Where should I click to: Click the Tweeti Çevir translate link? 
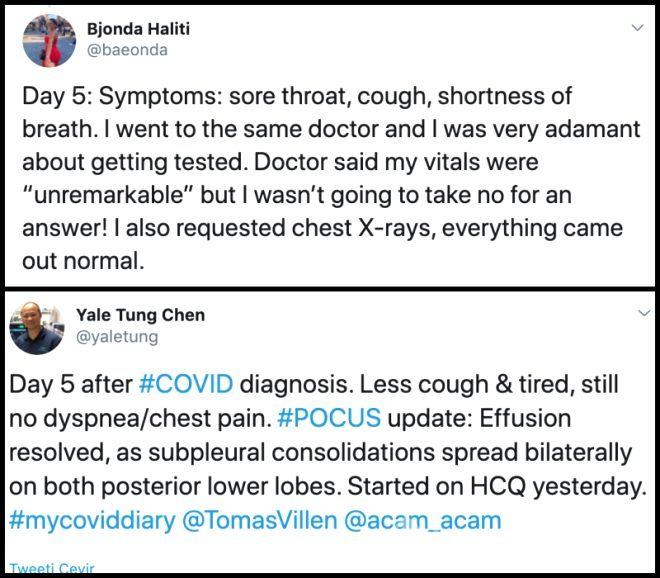click(x=45, y=568)
